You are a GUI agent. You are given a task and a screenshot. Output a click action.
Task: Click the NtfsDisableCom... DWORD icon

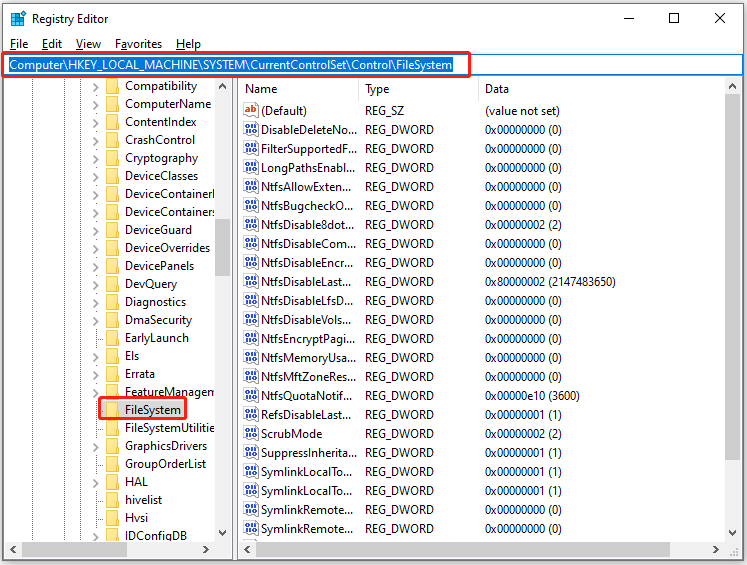(251, 243)
